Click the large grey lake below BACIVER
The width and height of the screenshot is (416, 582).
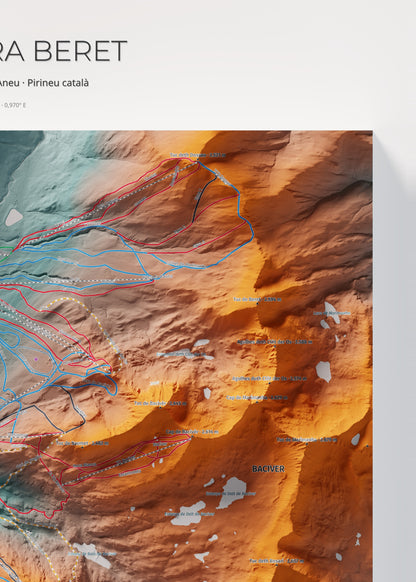tap(232, 492)
